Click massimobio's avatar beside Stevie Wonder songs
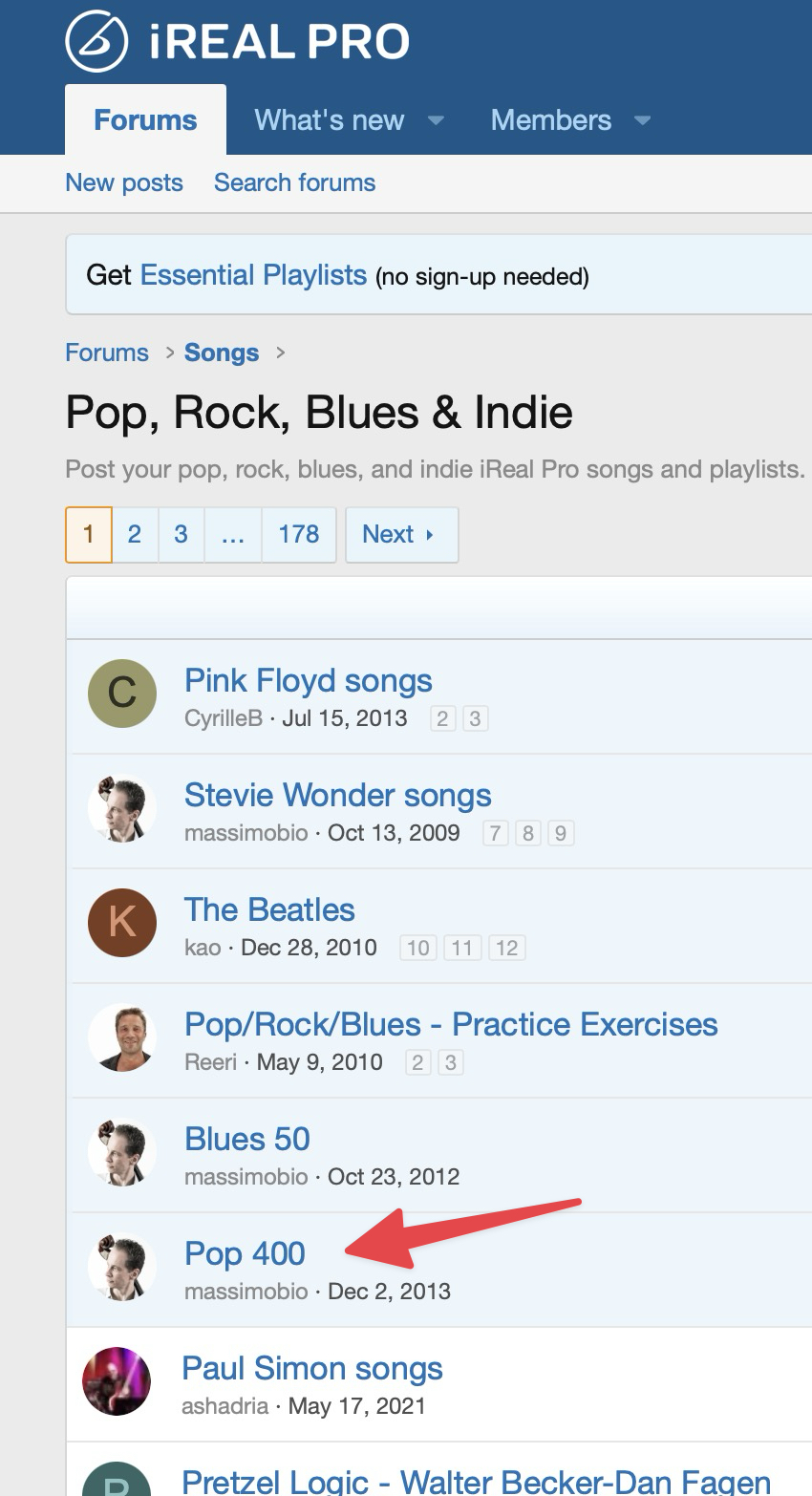This screenshot has height=1496, width=812. pos(122,808)
